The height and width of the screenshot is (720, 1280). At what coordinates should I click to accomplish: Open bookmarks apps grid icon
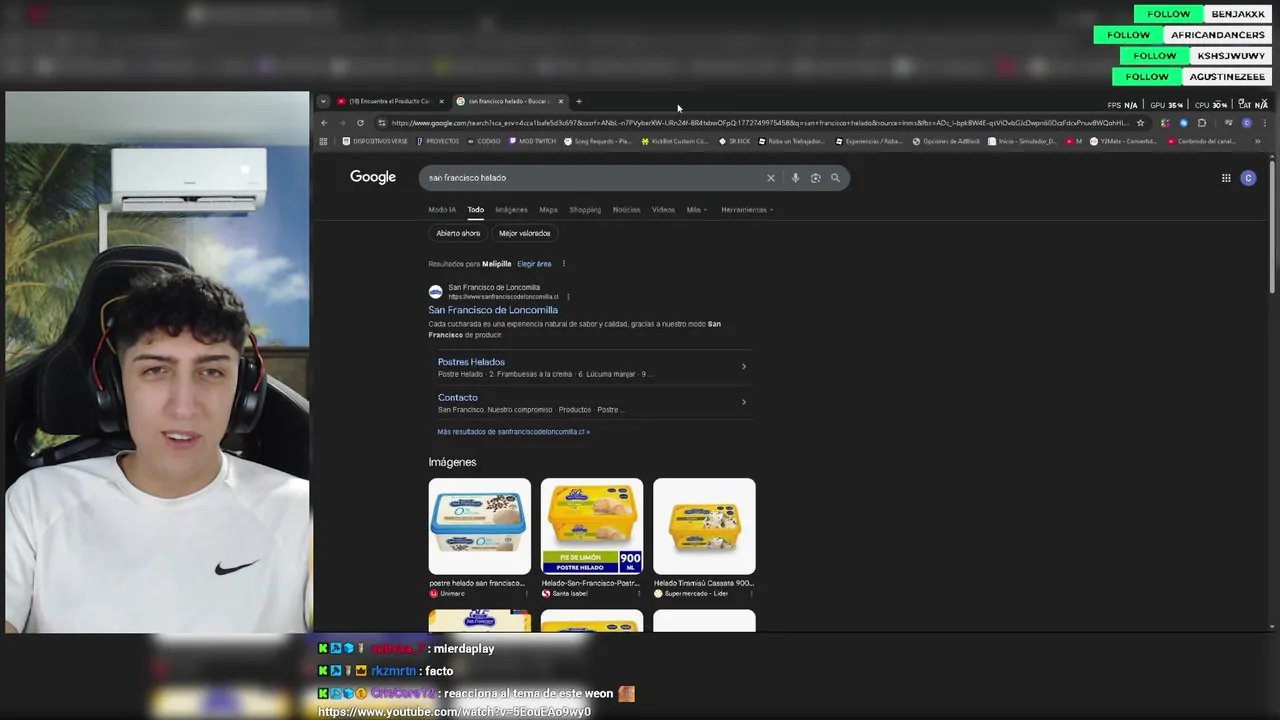tap(323, 141)
